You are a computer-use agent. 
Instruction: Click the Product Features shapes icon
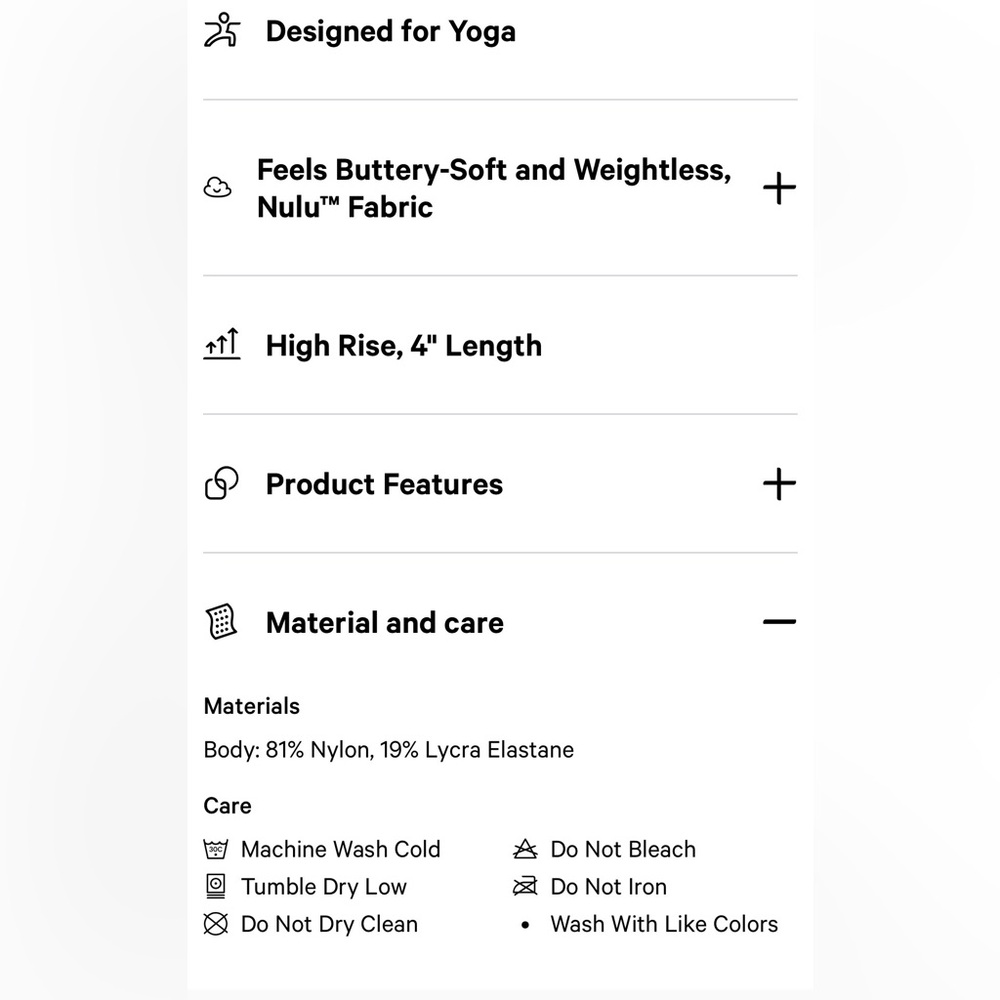click(221, 483)
